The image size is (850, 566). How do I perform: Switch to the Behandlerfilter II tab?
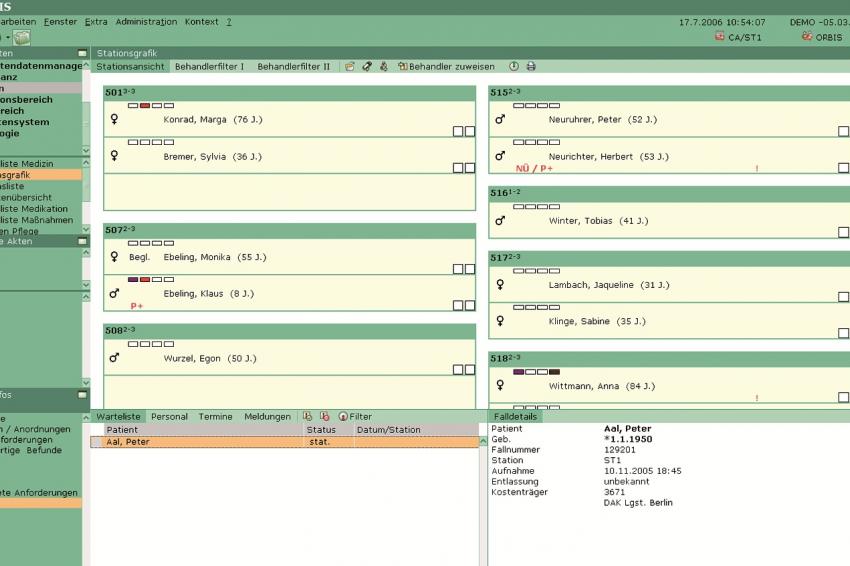(x=293, y=67)
